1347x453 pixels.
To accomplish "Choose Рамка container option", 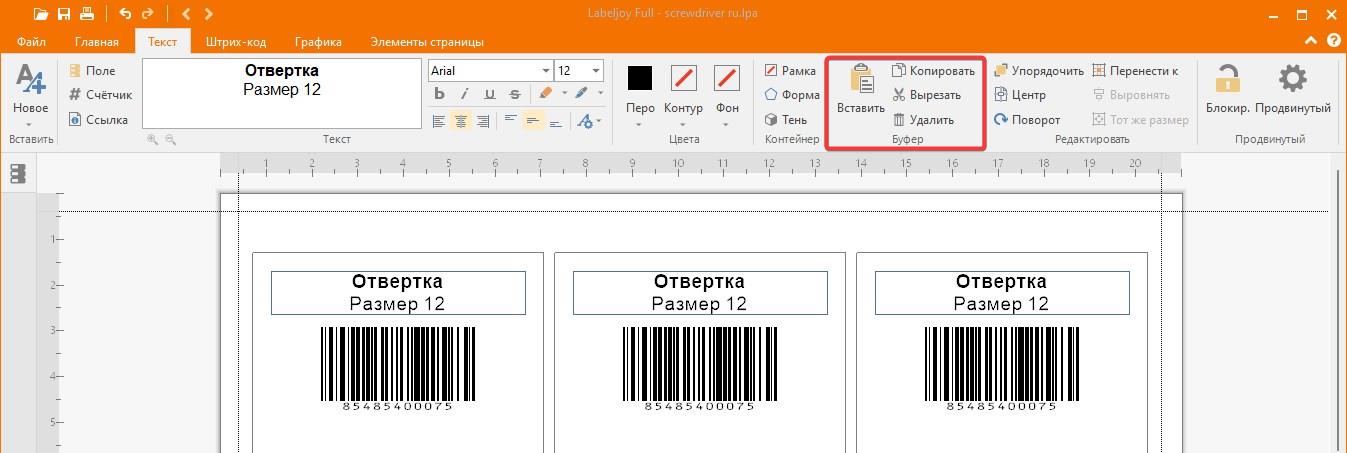I will (790, 71).
